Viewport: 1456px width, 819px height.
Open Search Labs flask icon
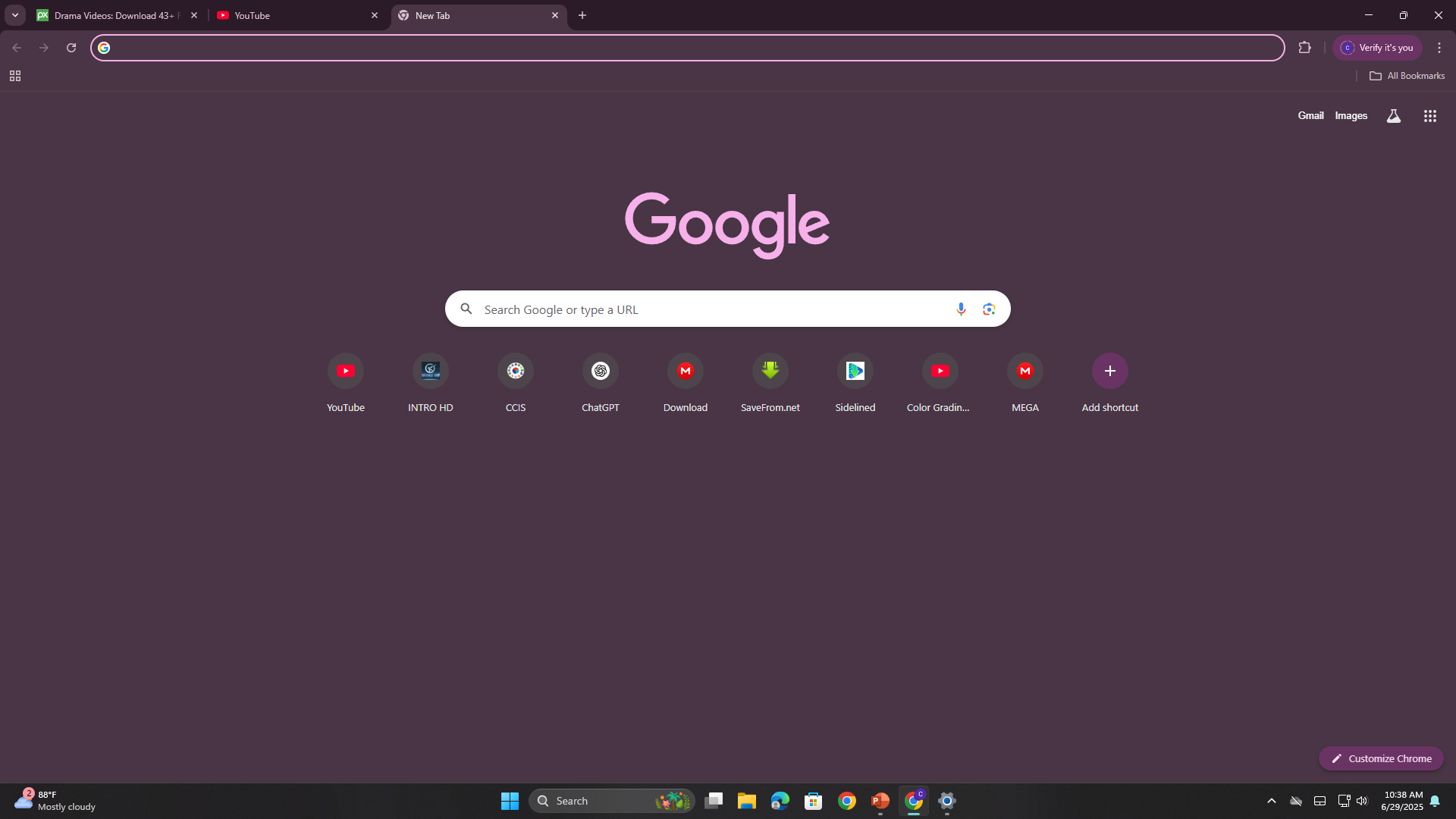click(1394, 116)
